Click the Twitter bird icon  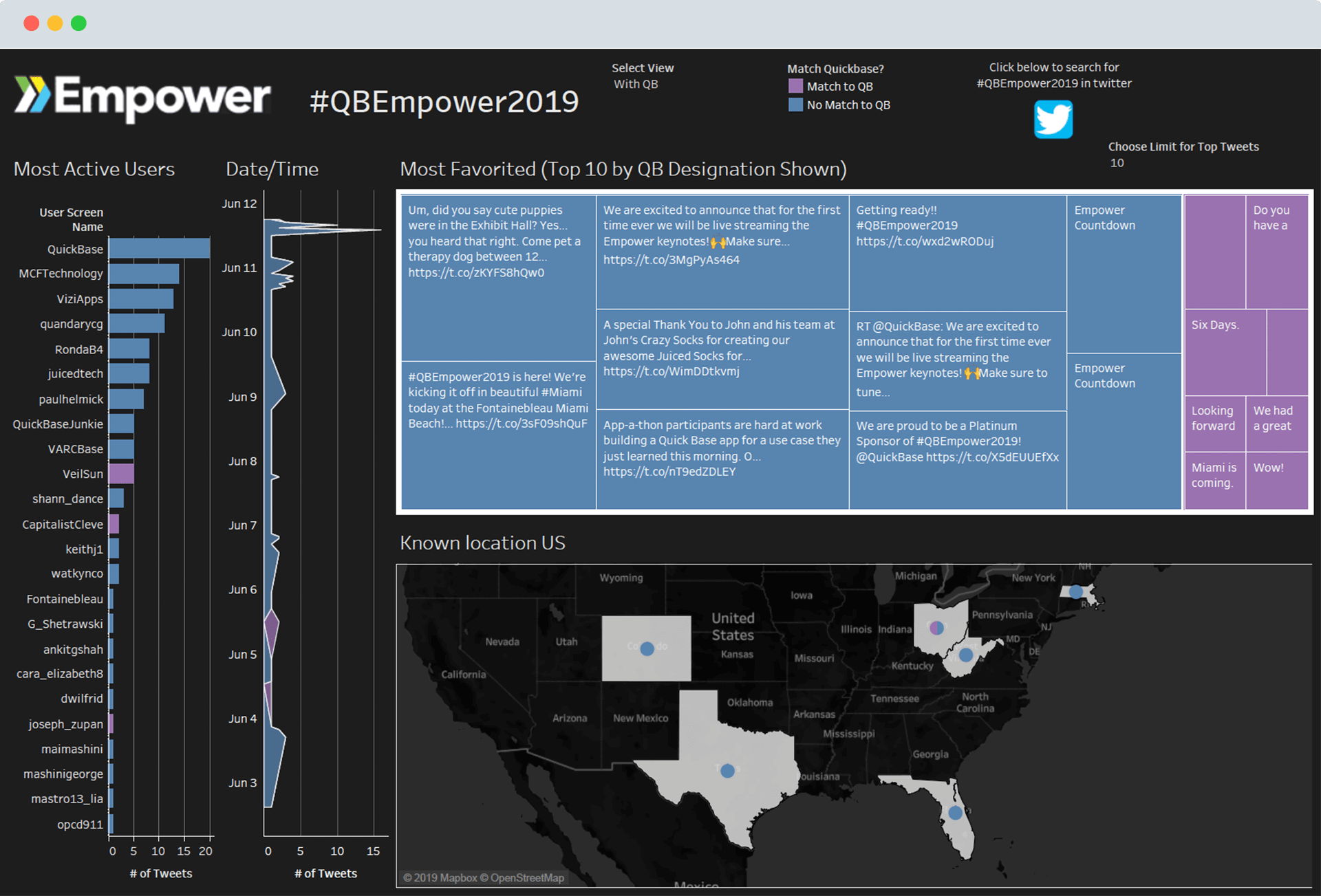click(x=1053, y=119)
